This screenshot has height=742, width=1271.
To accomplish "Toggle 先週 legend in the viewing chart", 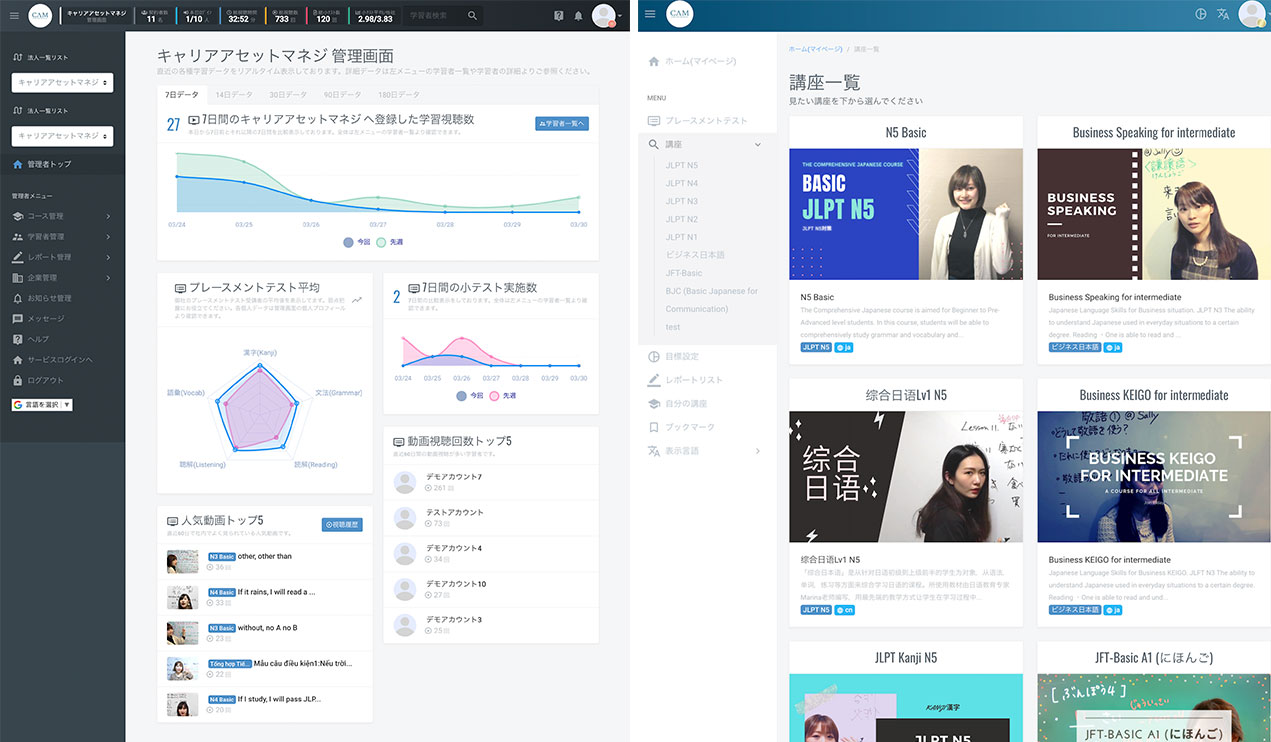I will 390,243.
